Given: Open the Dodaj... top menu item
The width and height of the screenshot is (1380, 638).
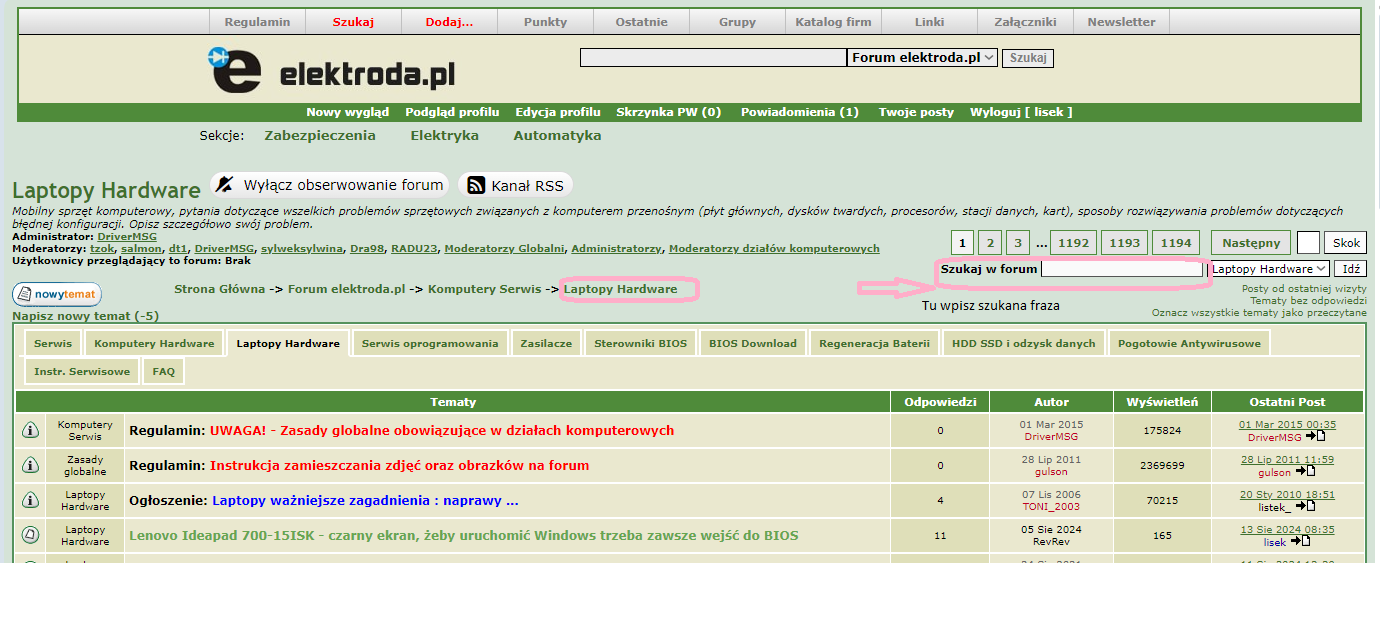Looking at the screenshot, I should click(x=449, y=22).
